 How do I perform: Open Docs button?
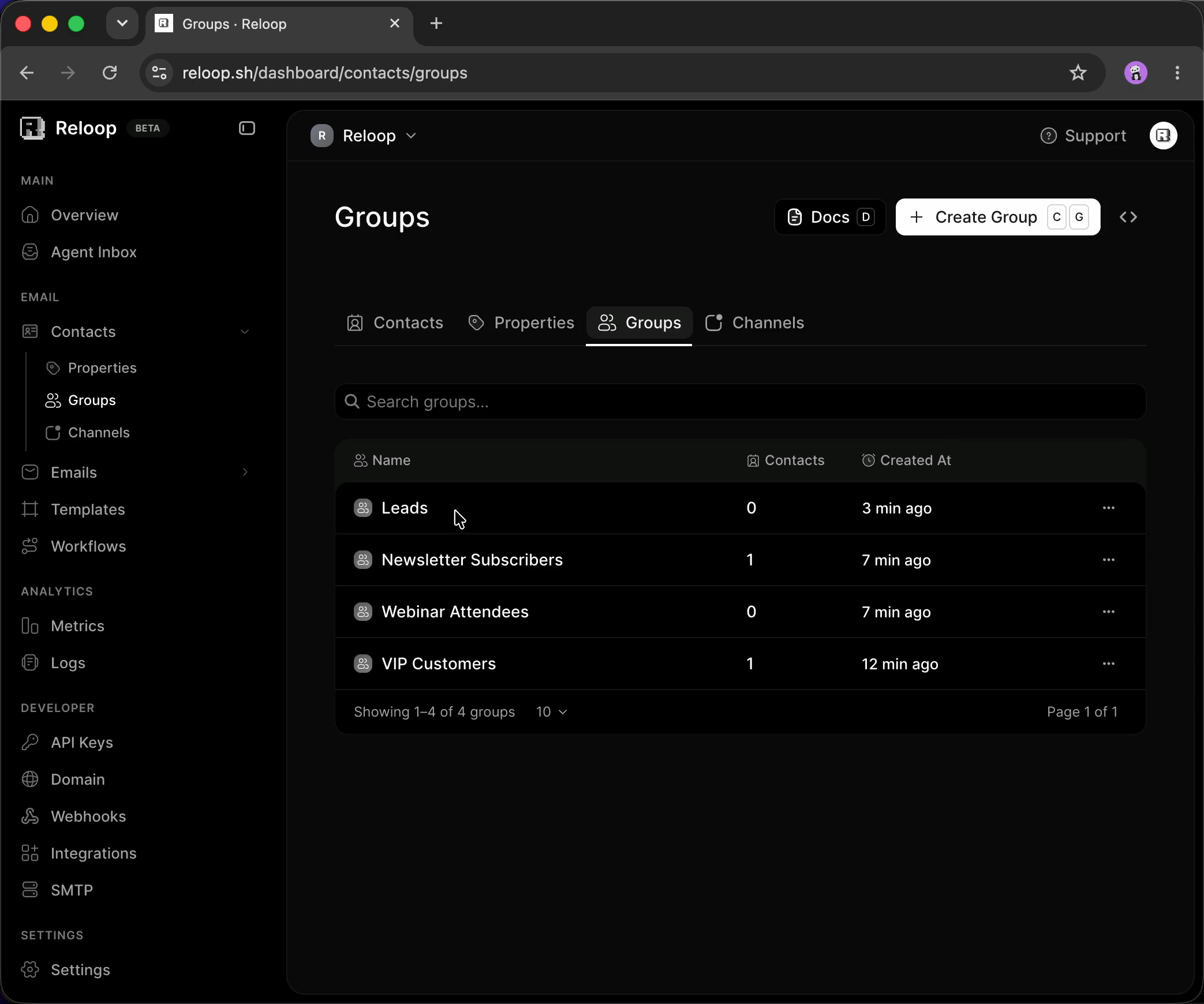click(x=830, y=217)
